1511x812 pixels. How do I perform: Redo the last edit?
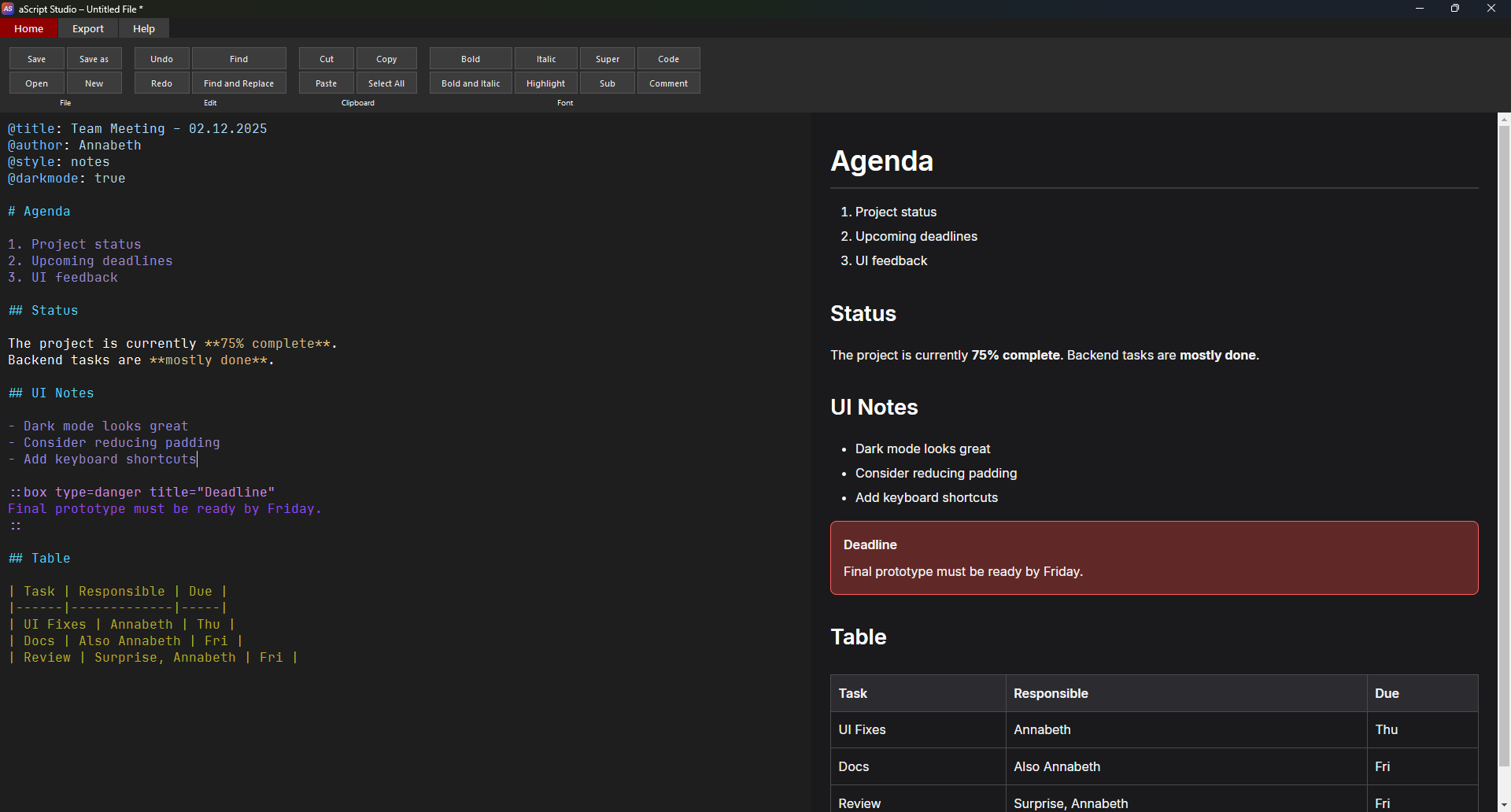(x=161, y=83)
